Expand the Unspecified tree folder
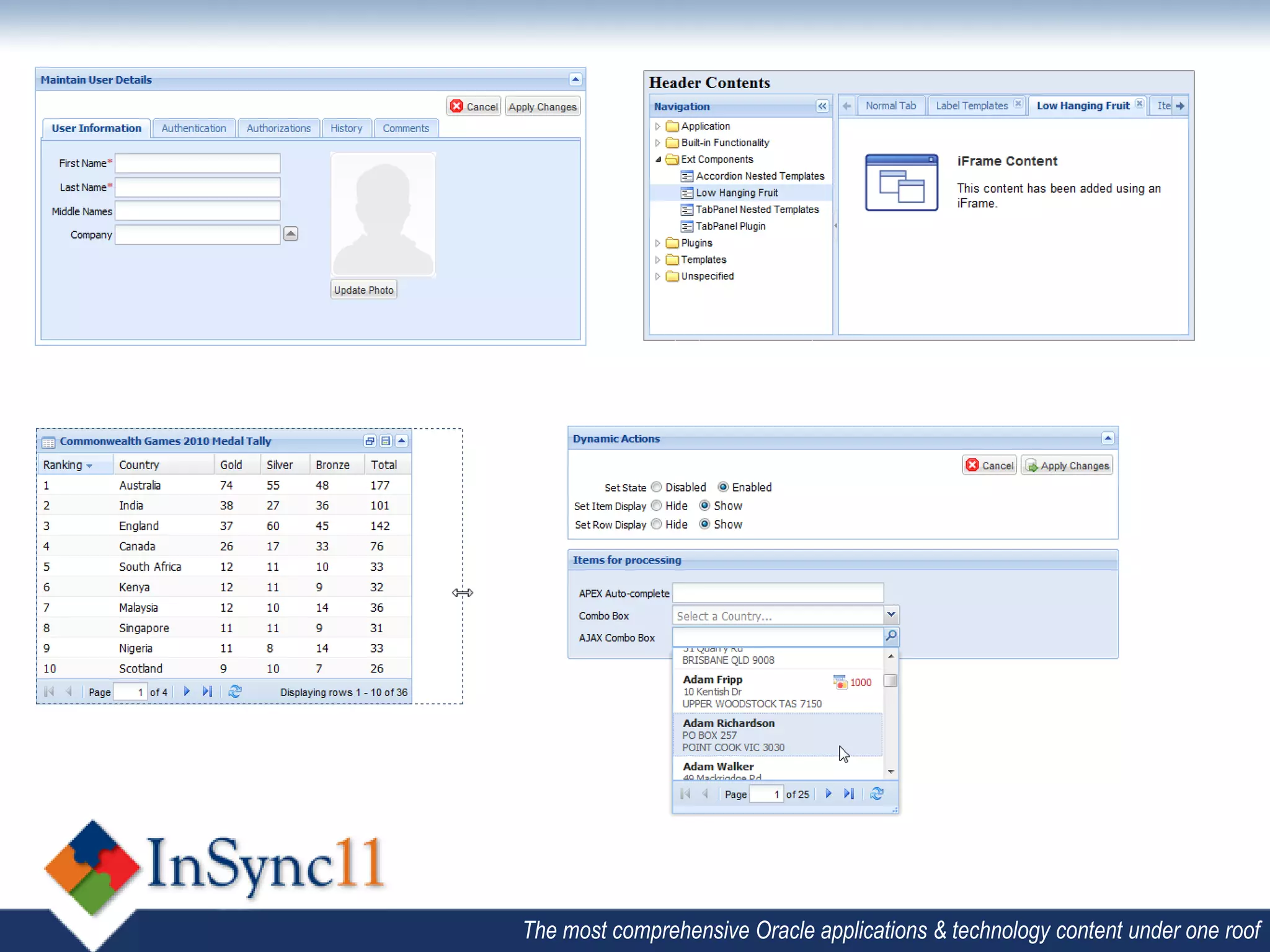 pos(657,276)
